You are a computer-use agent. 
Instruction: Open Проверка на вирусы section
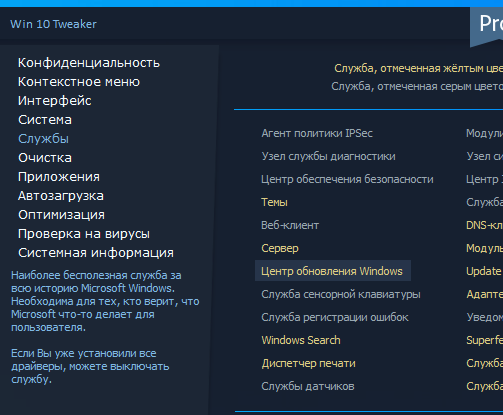[84, 234]
